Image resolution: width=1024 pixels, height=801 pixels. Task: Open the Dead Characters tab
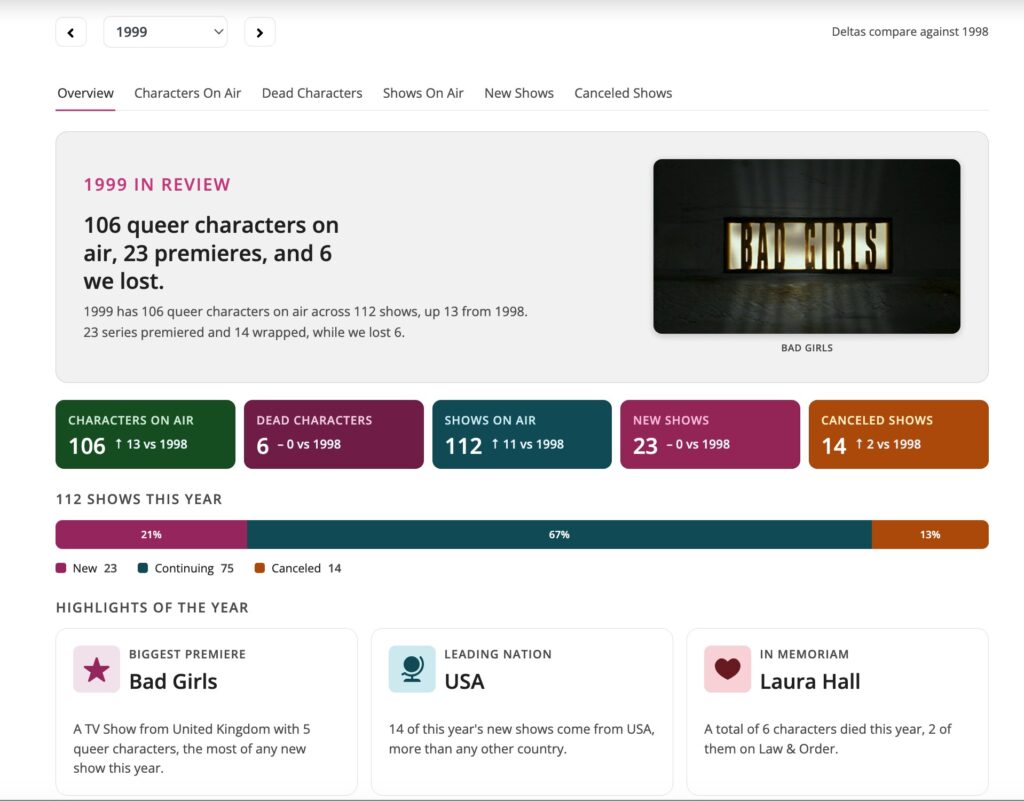click(x=312, y=93)
